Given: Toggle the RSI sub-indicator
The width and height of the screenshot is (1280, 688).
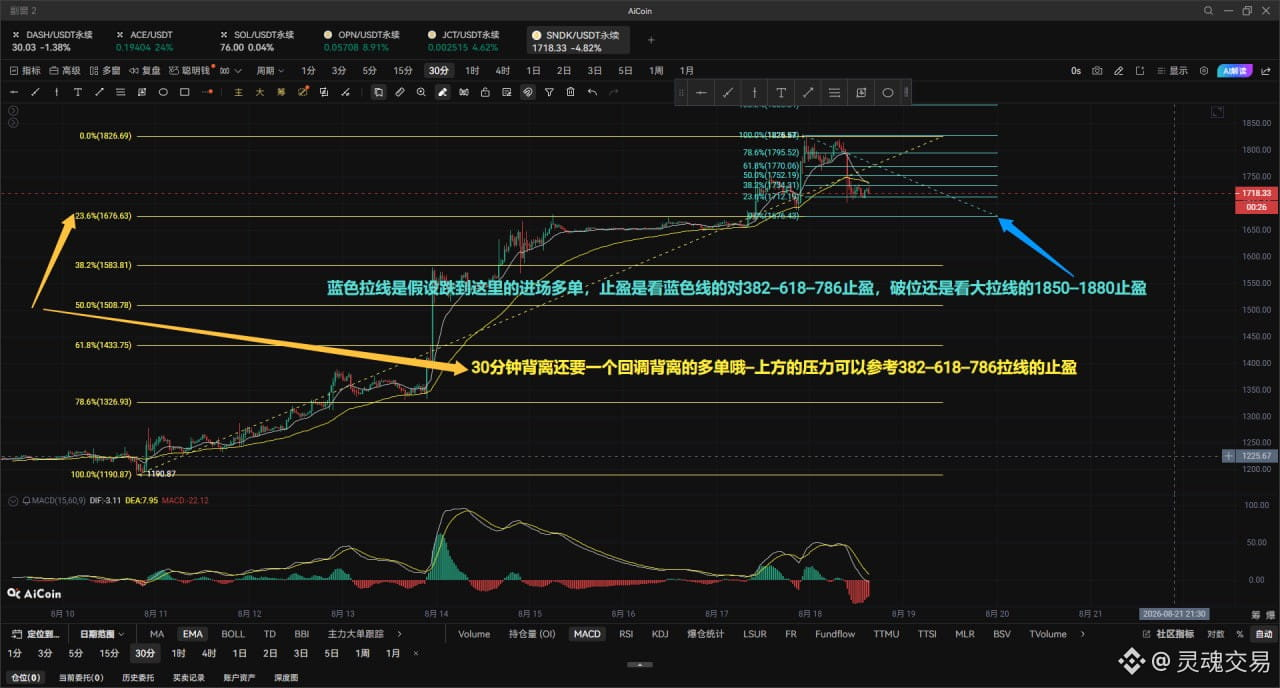Looking at the screenshot, I should (626, 634).
